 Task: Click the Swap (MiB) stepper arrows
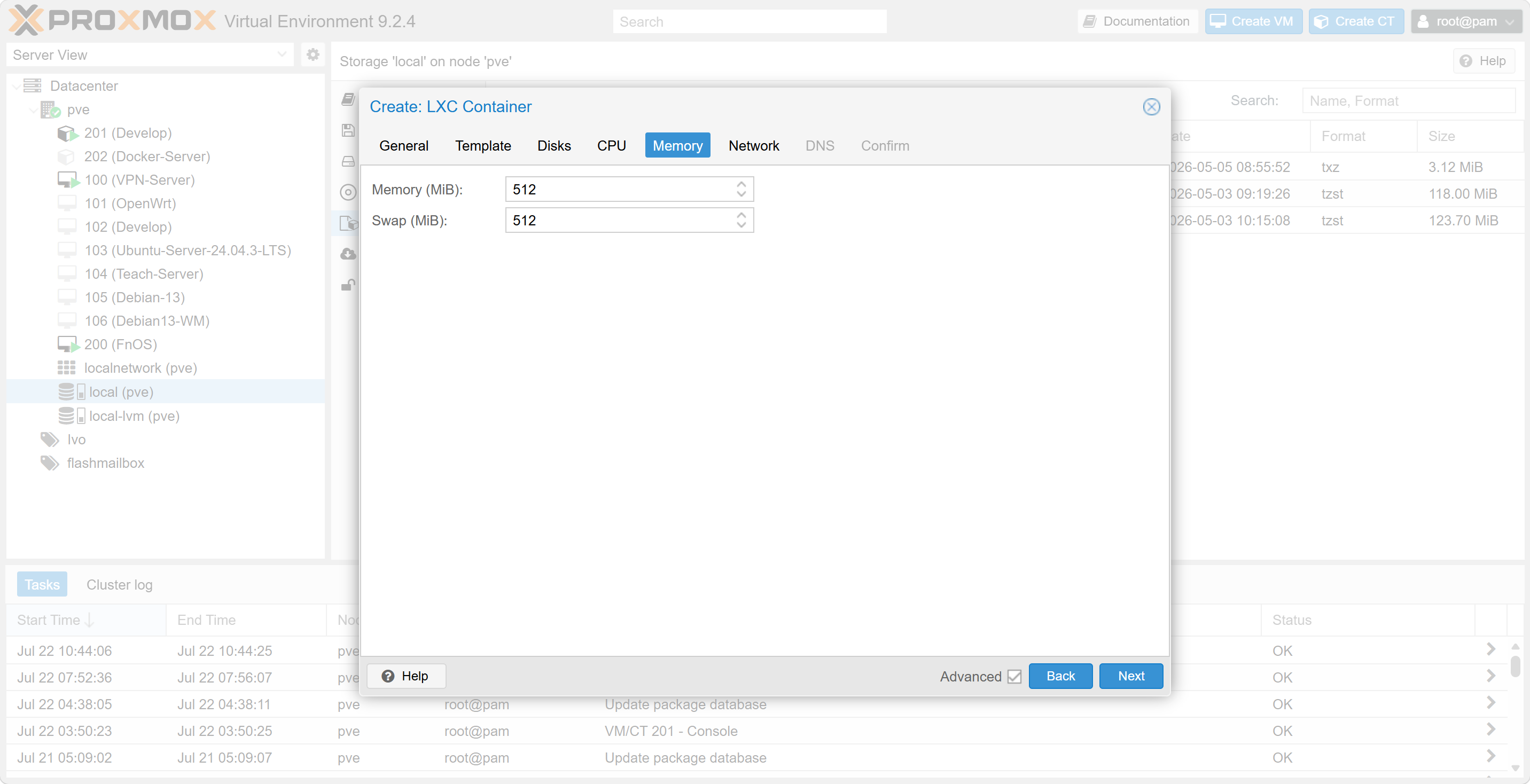pyautogui.click(x=740, y=221)
